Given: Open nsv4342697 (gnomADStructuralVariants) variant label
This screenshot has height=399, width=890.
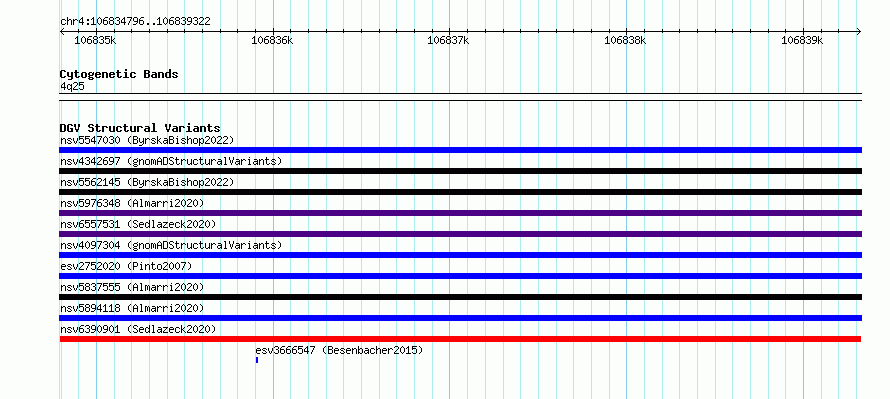Looking at the screenshot, I should [x=171, y=161].
